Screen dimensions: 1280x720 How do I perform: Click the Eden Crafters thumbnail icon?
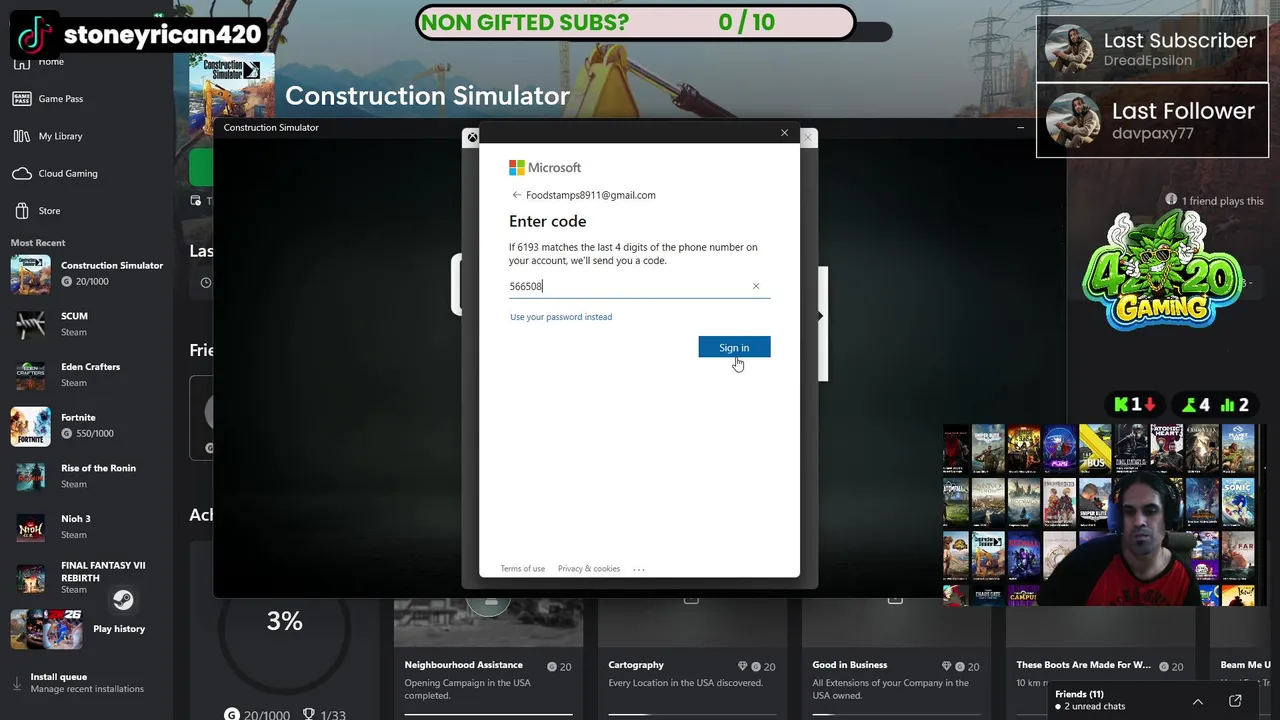(30, 375)
